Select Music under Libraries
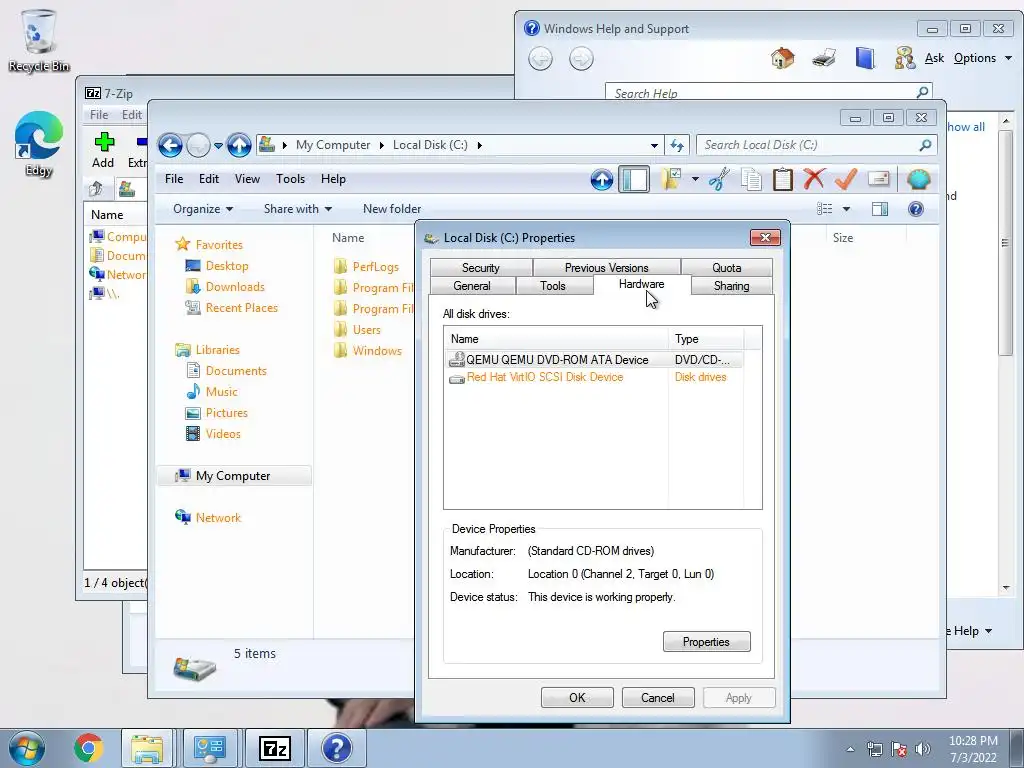 [x=212, y=392]
